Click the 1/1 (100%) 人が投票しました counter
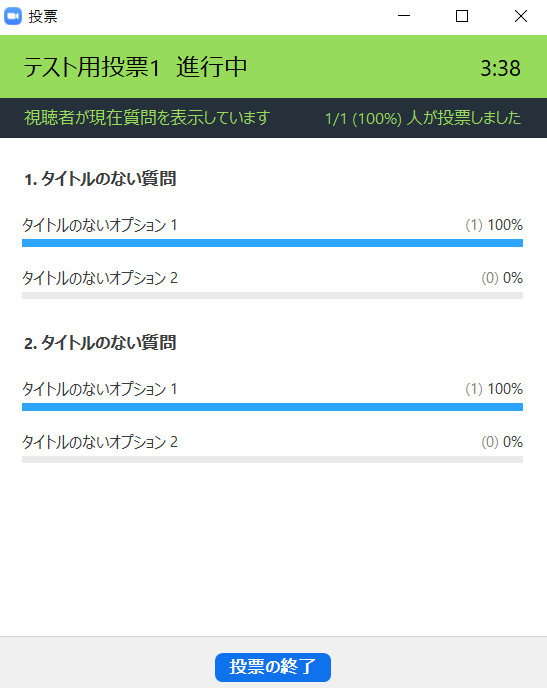 (423, 118)
